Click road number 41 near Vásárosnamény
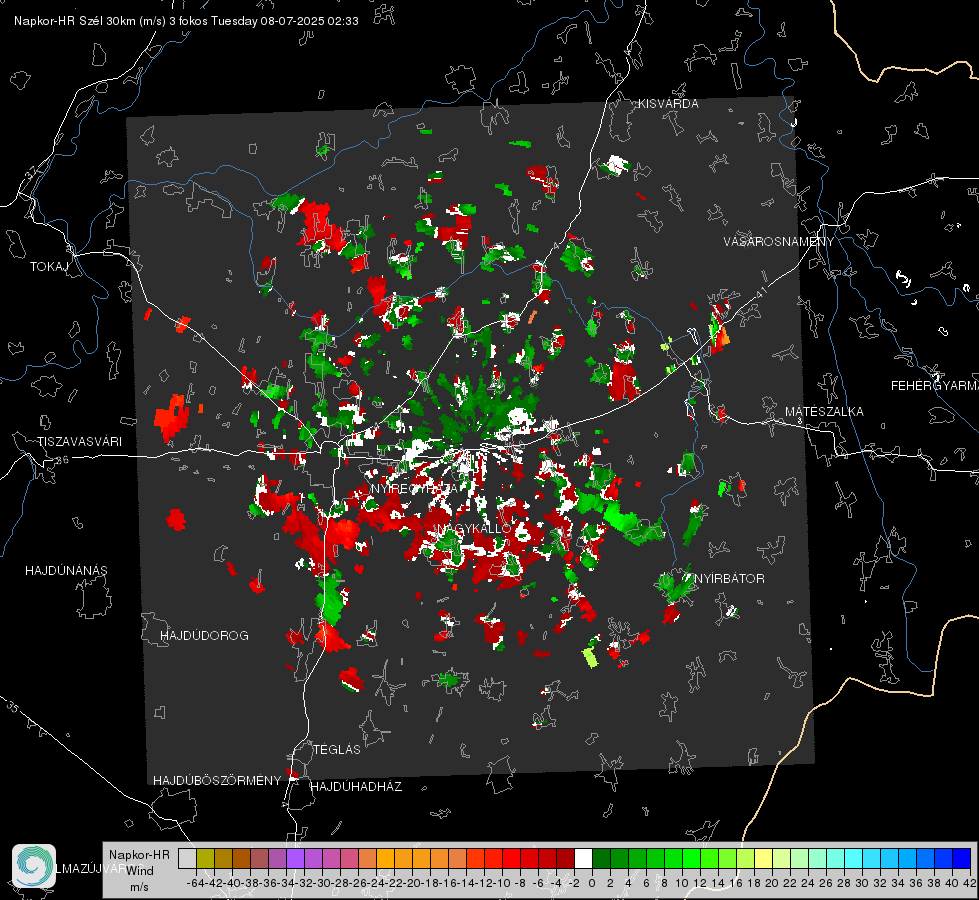This screenshot has width=979, height=900. [760, 291]
